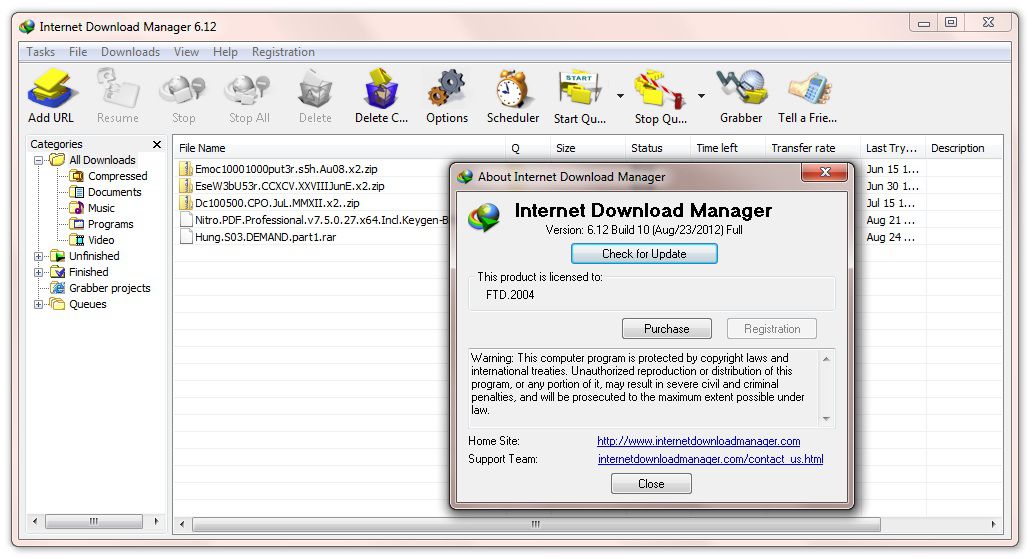Sort by the Description column header

coord(964,148)
